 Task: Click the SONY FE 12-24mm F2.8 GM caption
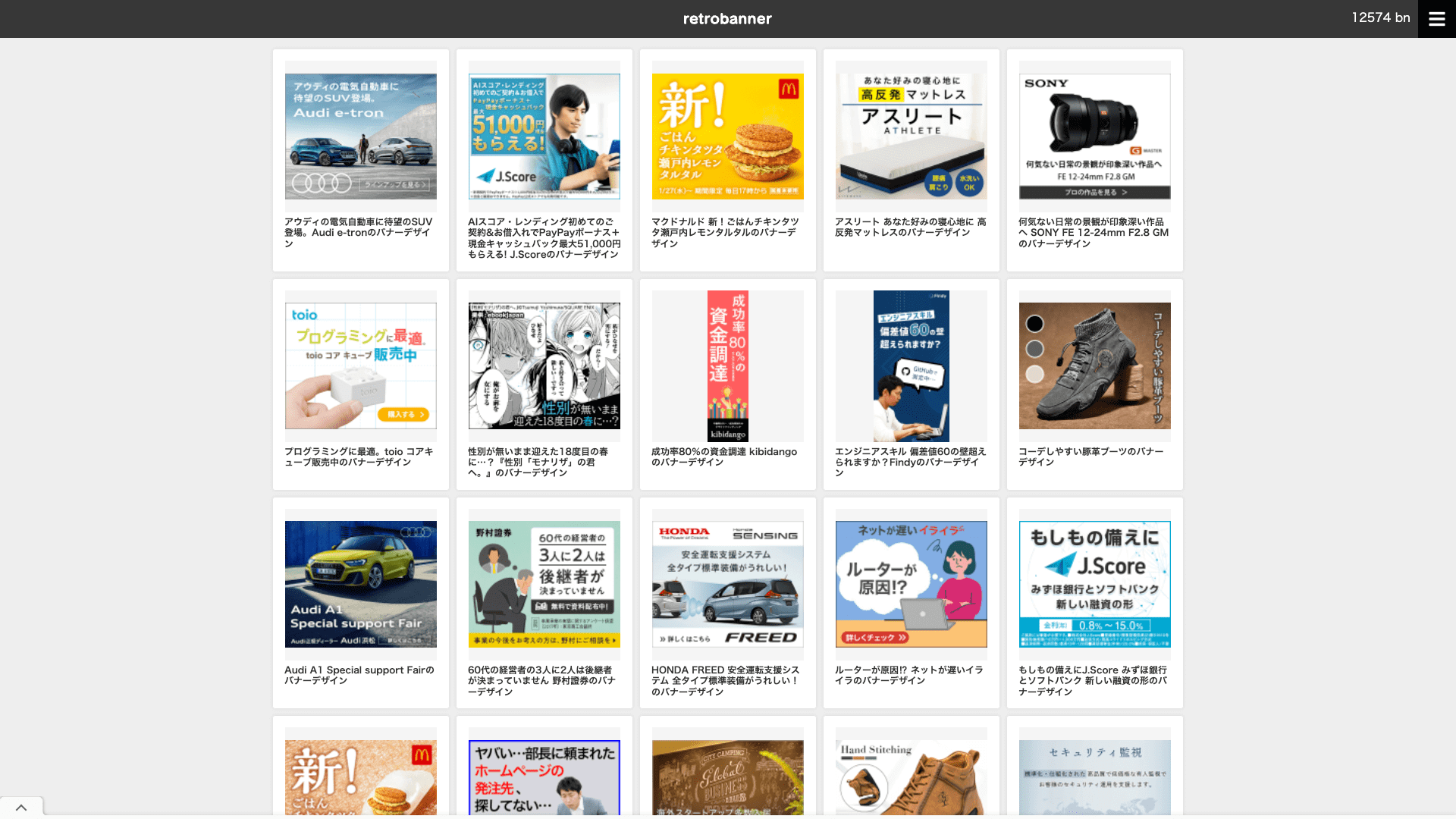point(1094,233)
